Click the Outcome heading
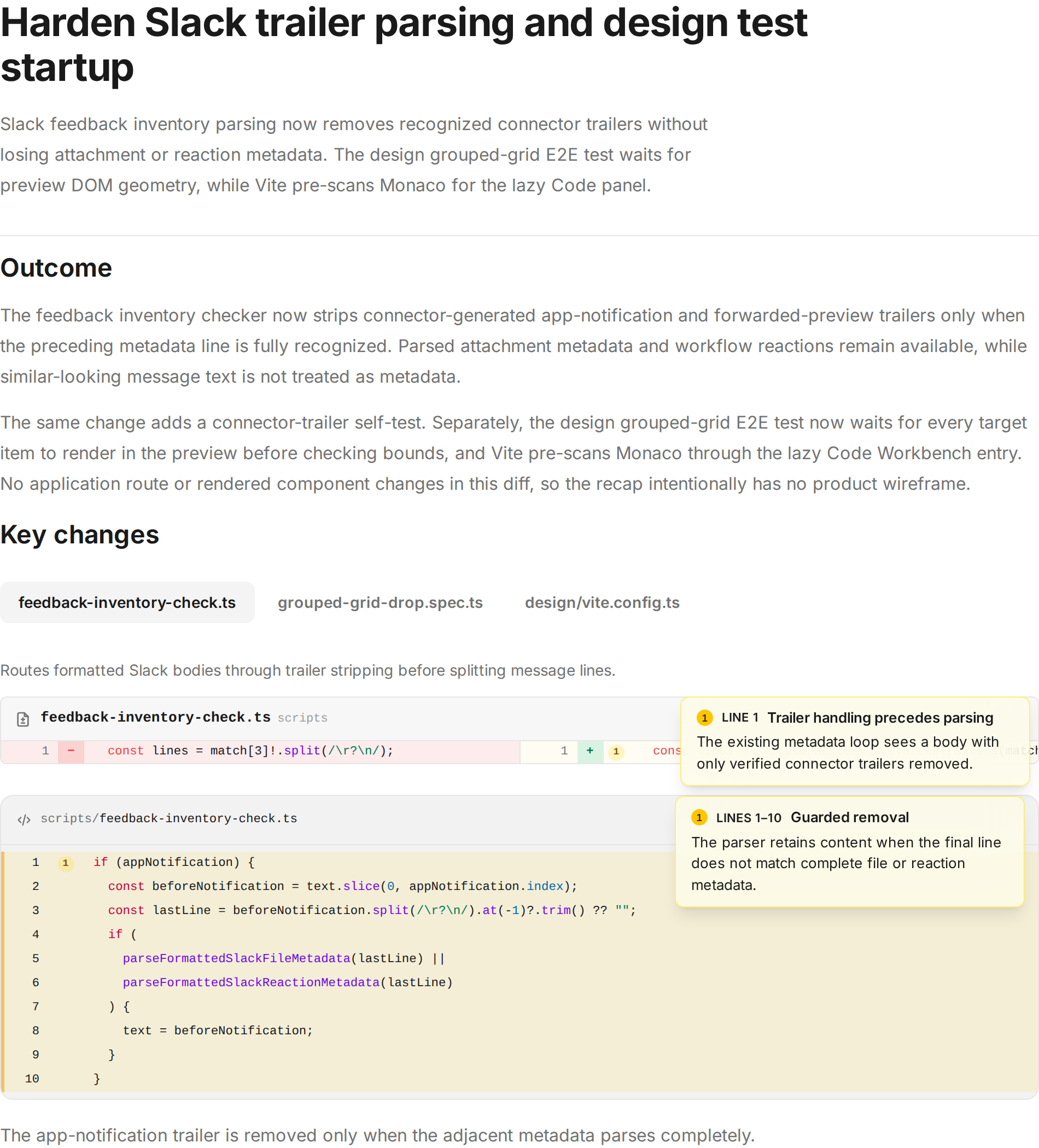 (56, 268)
